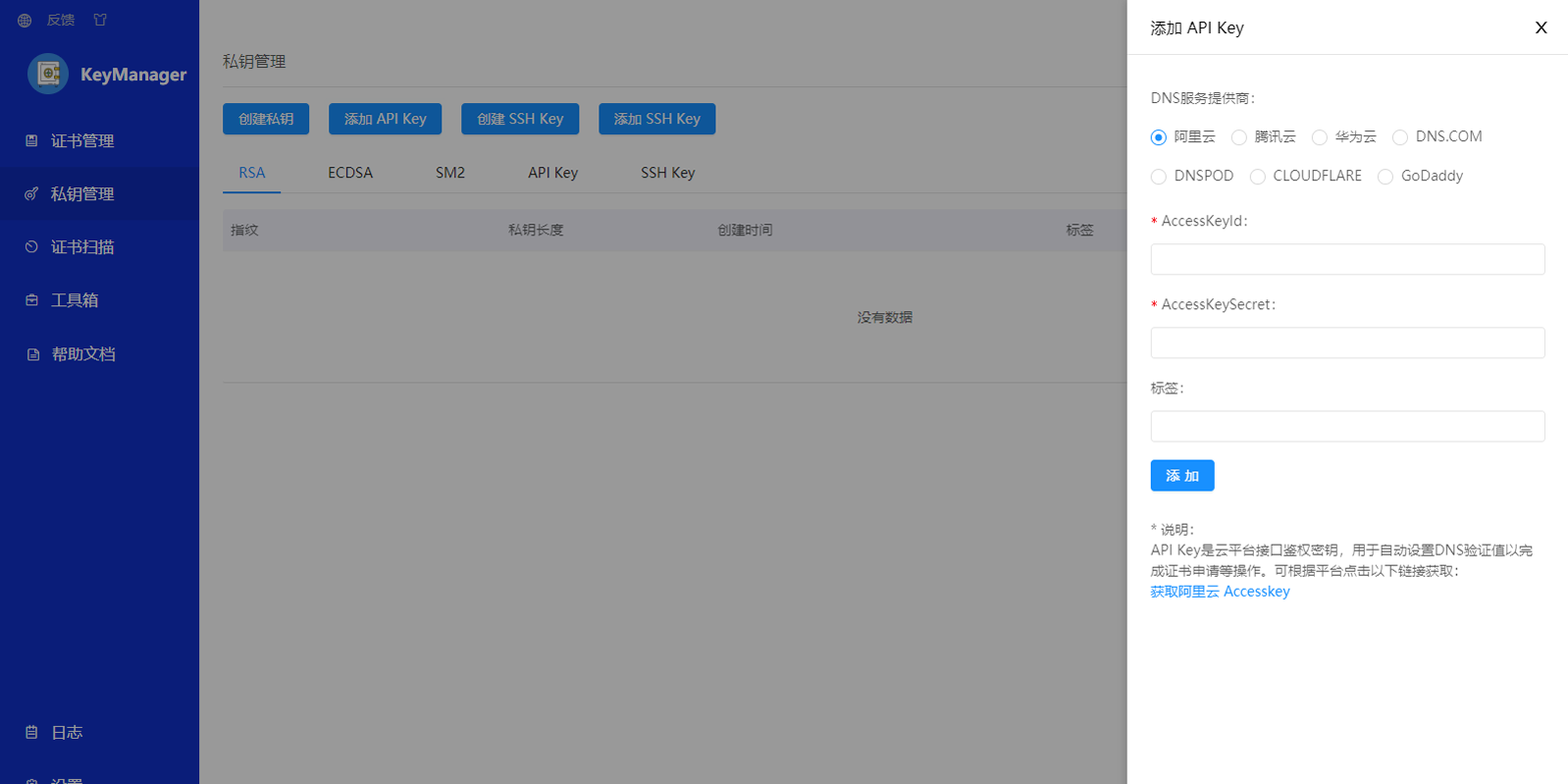Open the API Key tab

click(x=552, y=173)
